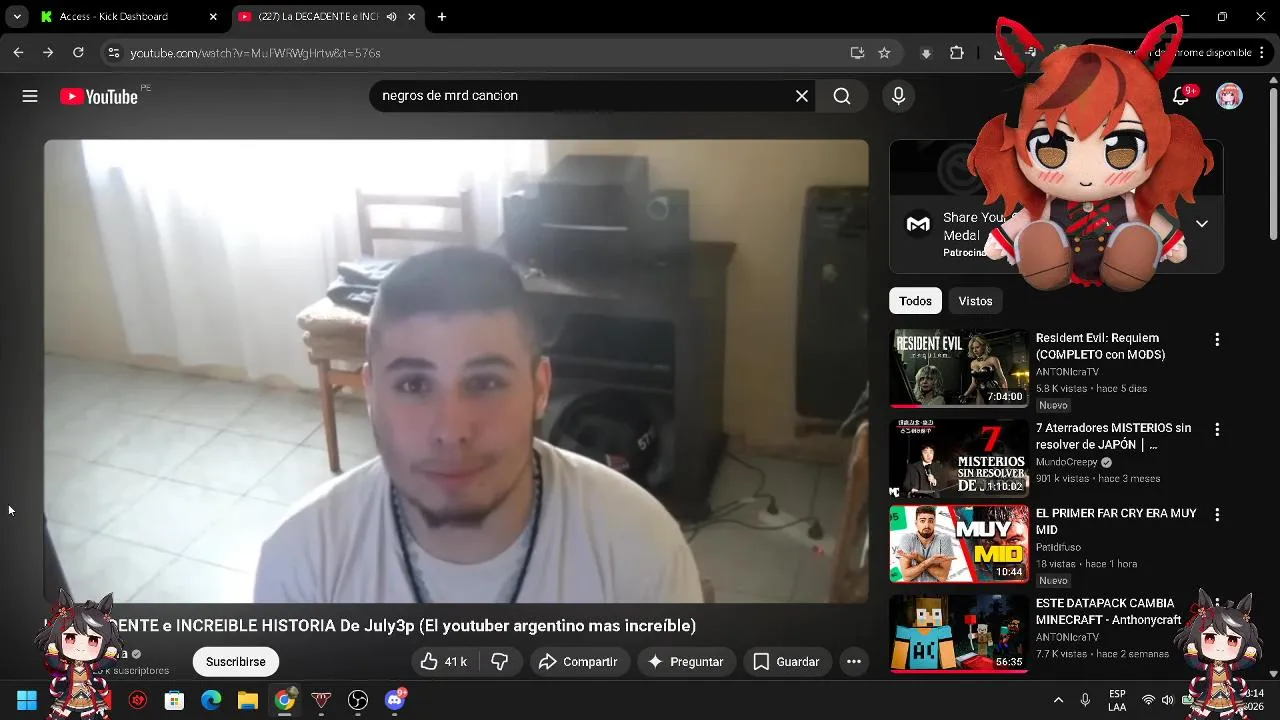Like the video with 41 k likes
Image resolution: width=1280 pixels, height=720 pixels.
pos(444,662)
